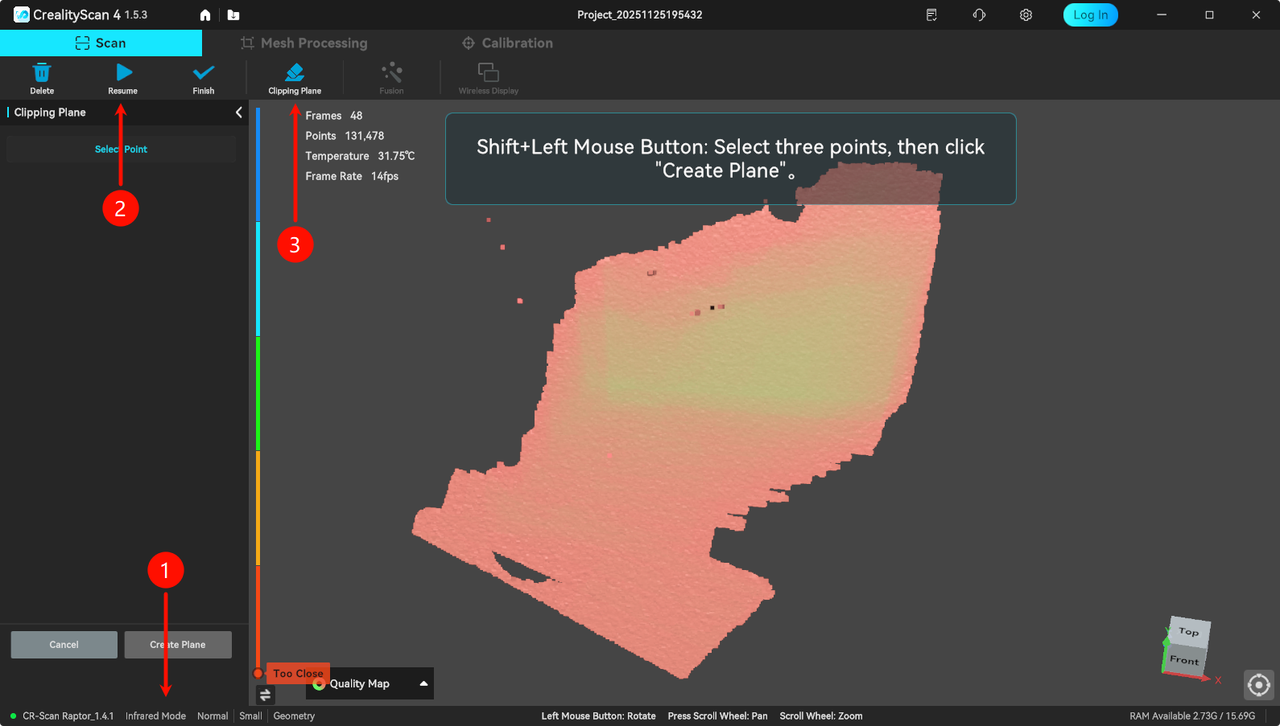
Task: Click the Log In button
Action: point(1090,15)
